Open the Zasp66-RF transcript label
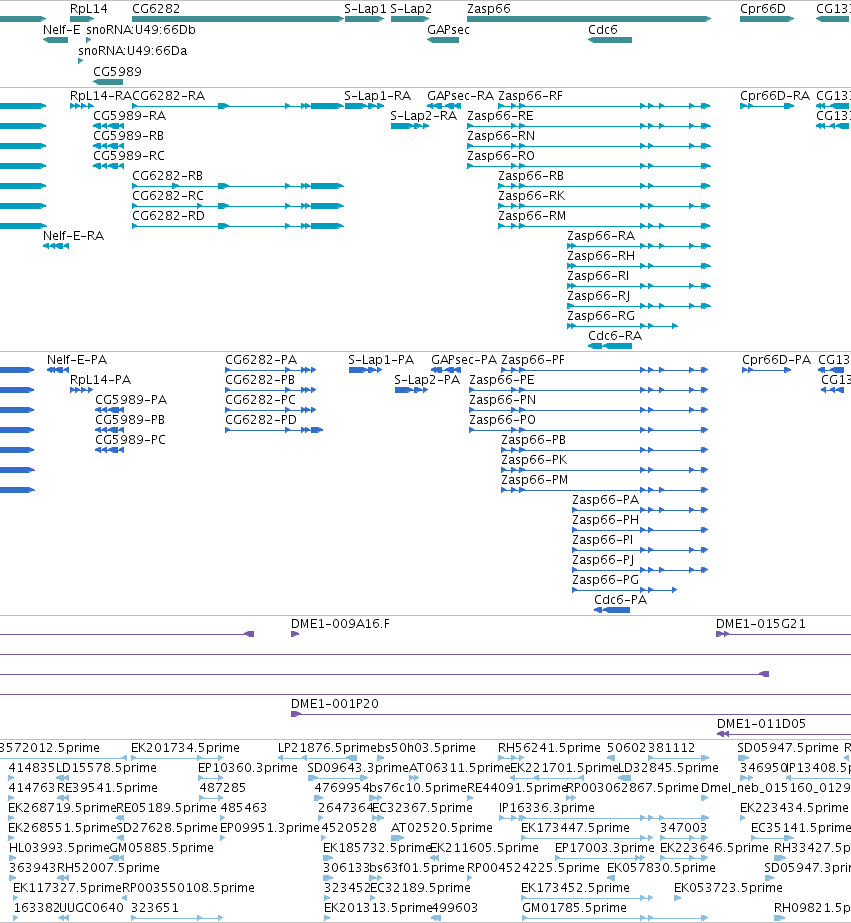This screenshot has width=851, height=923. pos(530,96)
